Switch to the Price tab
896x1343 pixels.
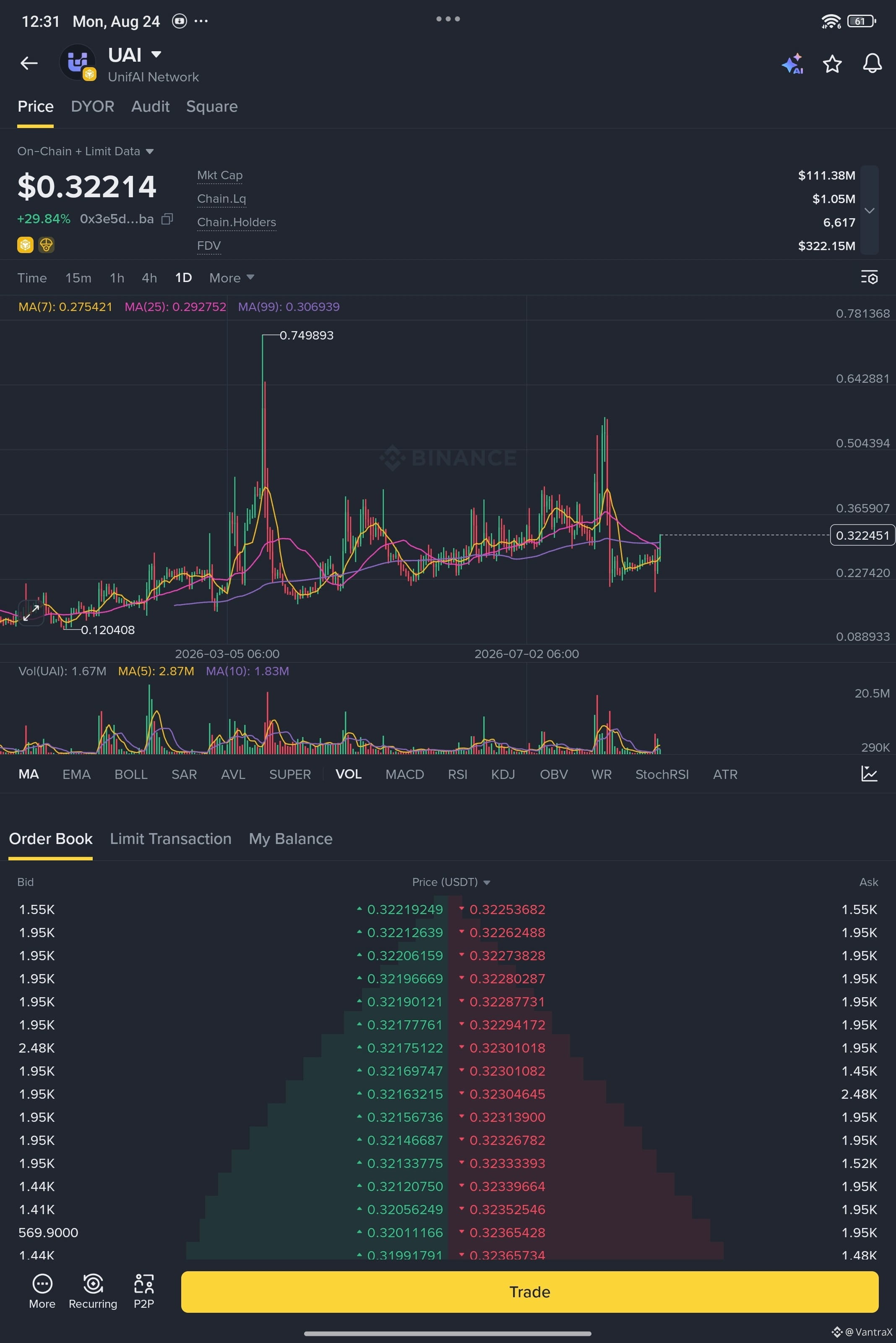point(35,106)
